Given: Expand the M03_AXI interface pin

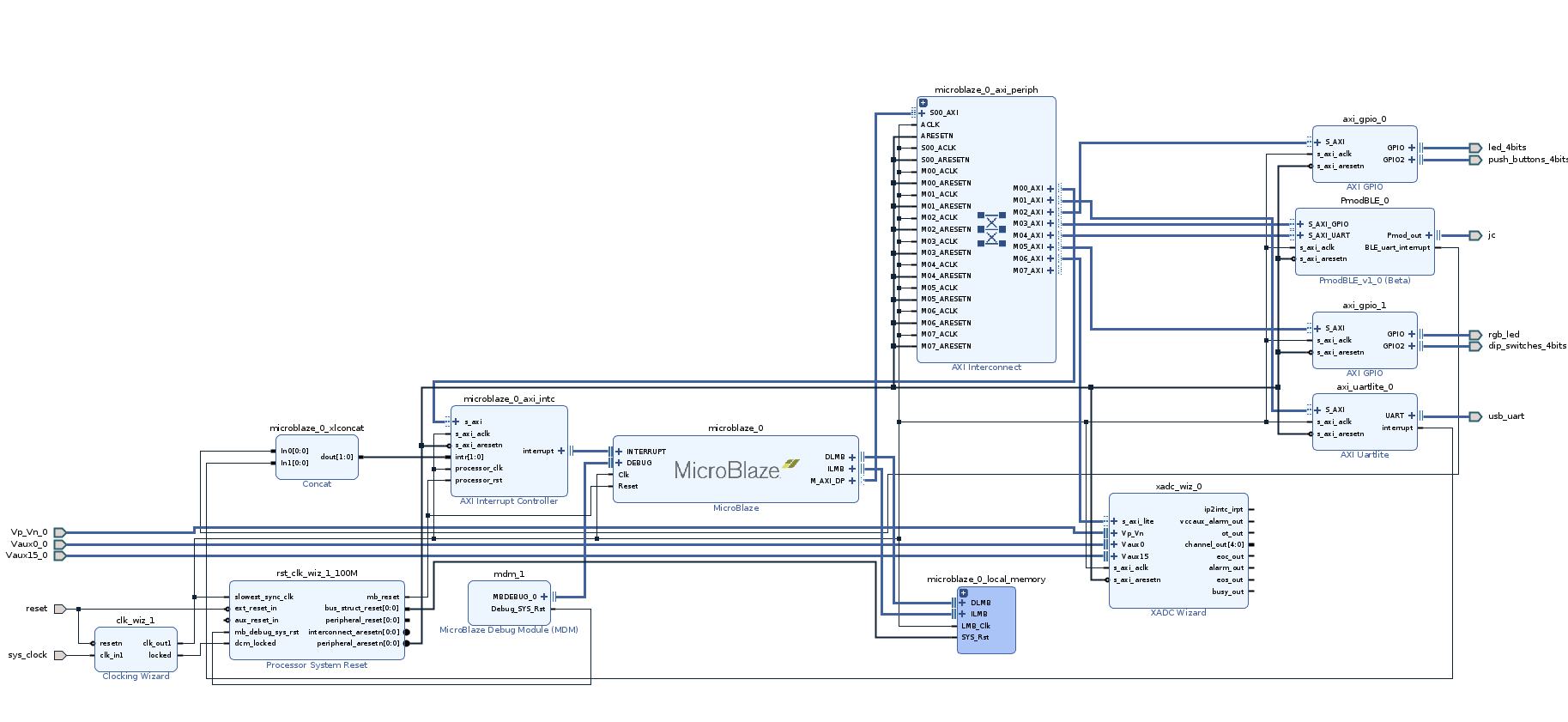Looking at the screenshot, I should (x=1050, y=223).
